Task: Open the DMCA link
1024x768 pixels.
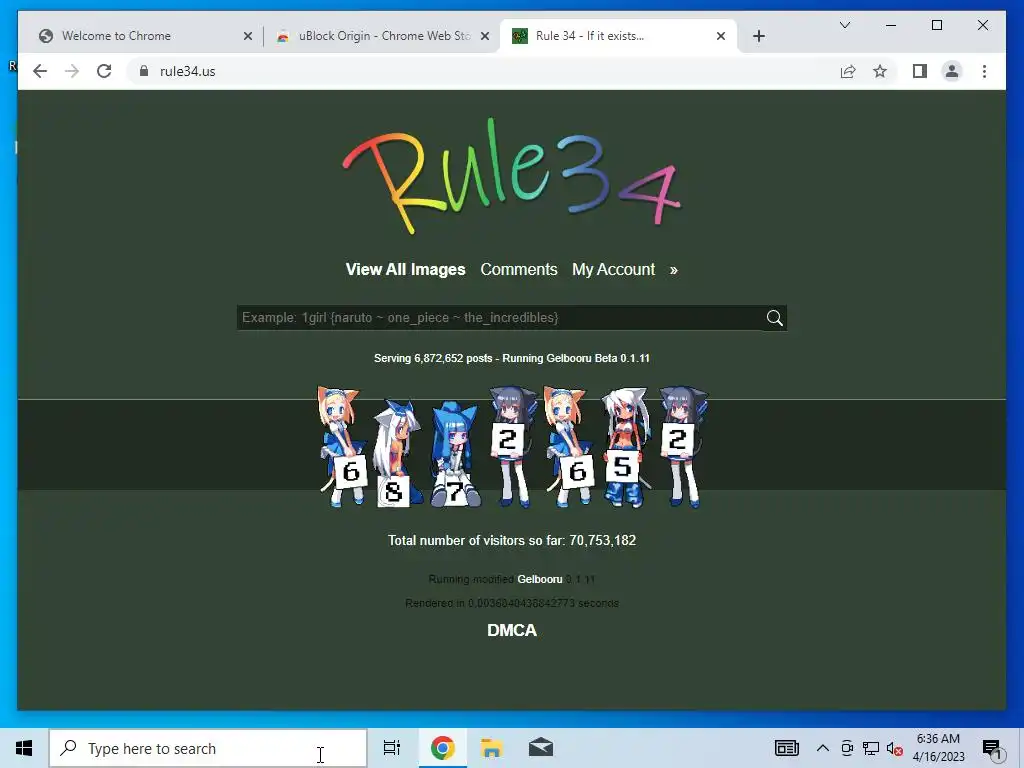Action: point(512,630)
